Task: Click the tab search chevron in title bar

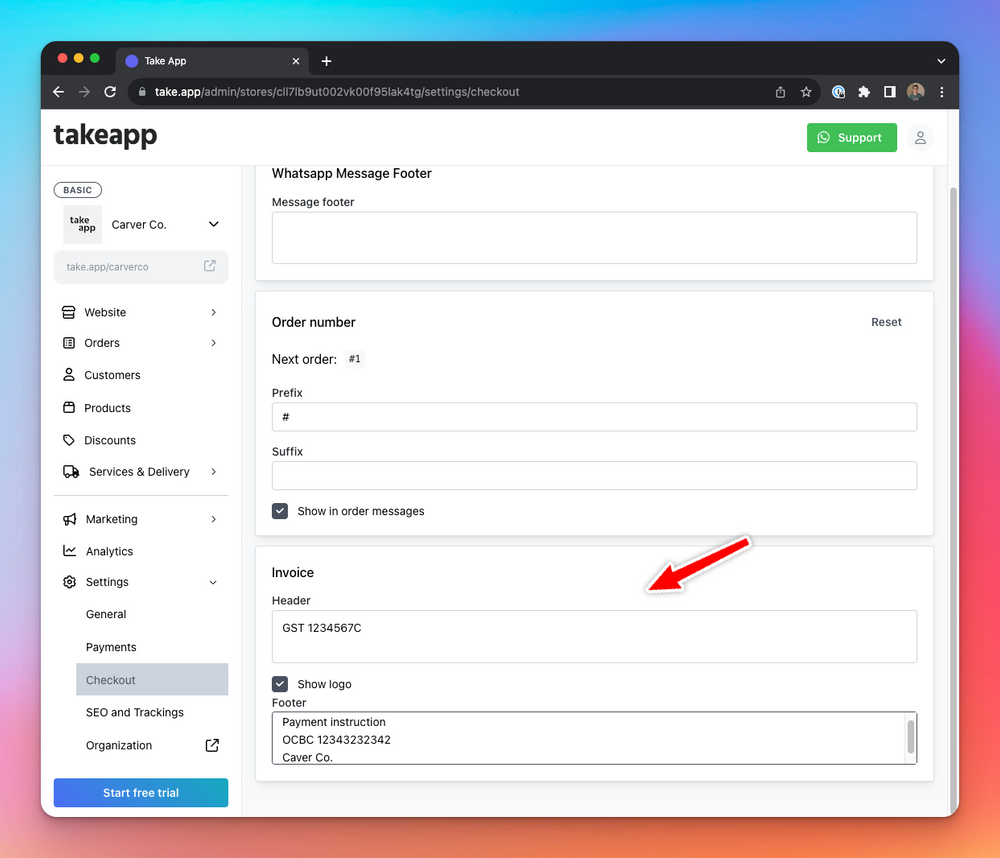Action: click(941, 61)
